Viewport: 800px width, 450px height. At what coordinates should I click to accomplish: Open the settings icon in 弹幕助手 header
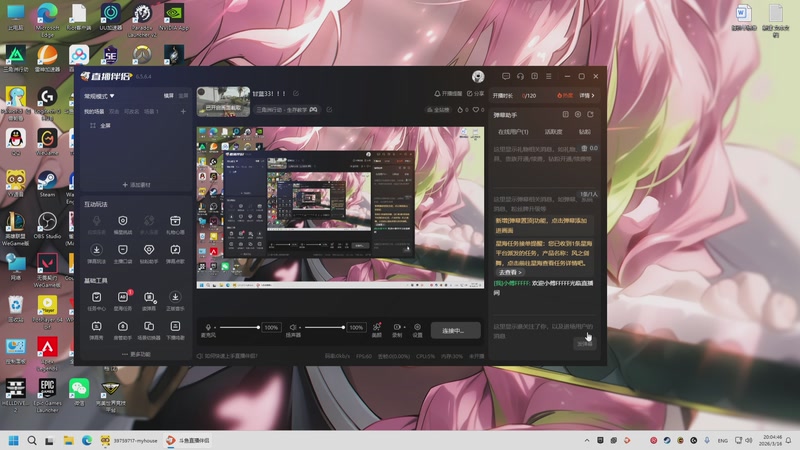578,114
